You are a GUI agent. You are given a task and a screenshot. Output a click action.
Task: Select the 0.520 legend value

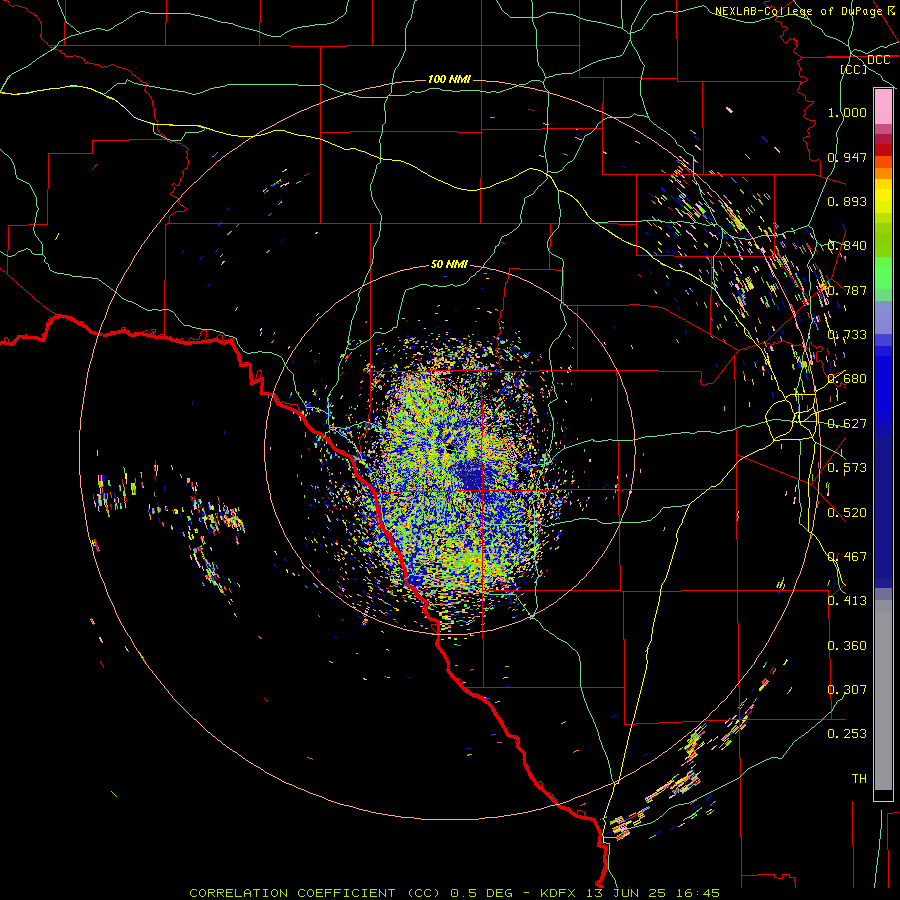click(x=847, y=512)
